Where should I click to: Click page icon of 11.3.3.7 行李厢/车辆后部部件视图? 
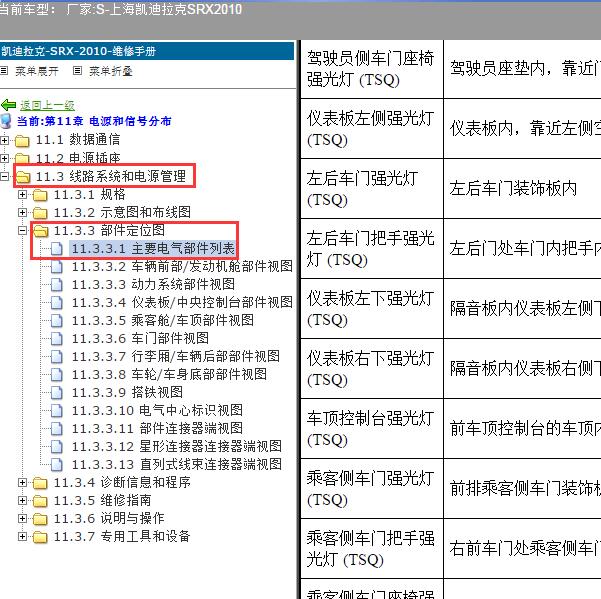click(57, 357)
